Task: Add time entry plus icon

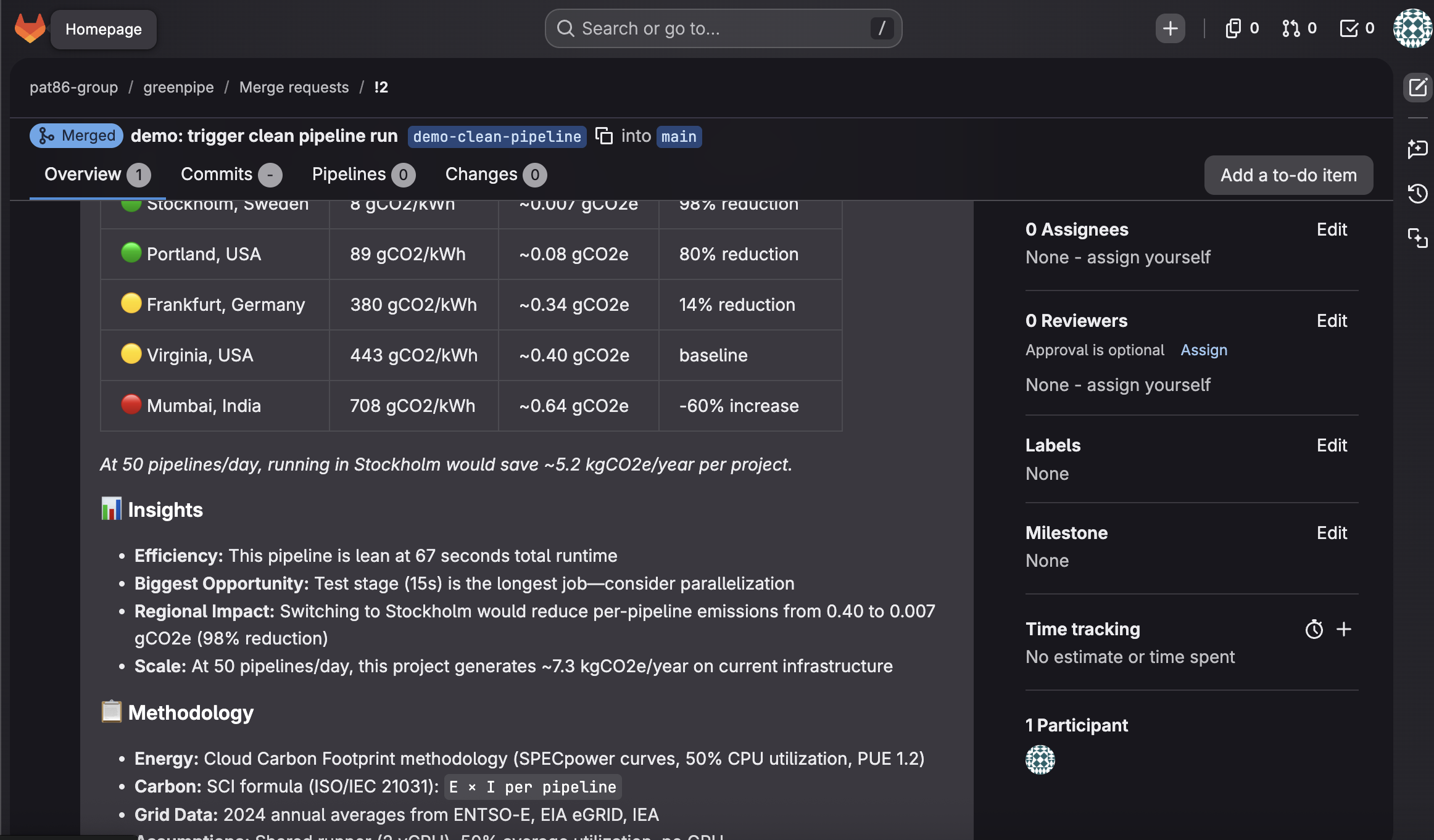Action: pyautogui.click(x=1344, y=629)
